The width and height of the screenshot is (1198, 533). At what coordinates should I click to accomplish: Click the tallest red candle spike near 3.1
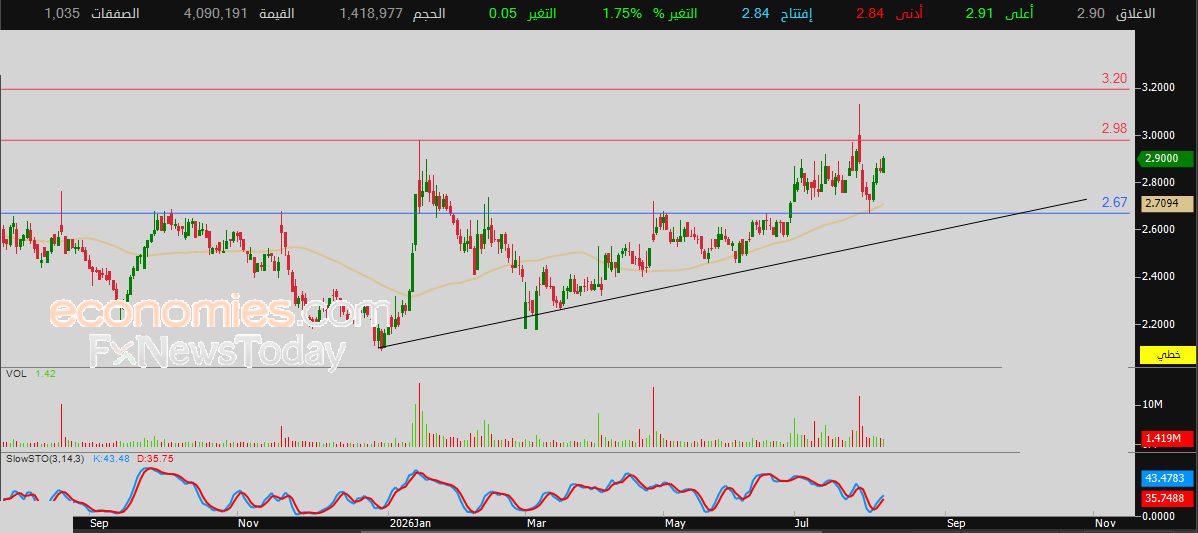(860, 134)
